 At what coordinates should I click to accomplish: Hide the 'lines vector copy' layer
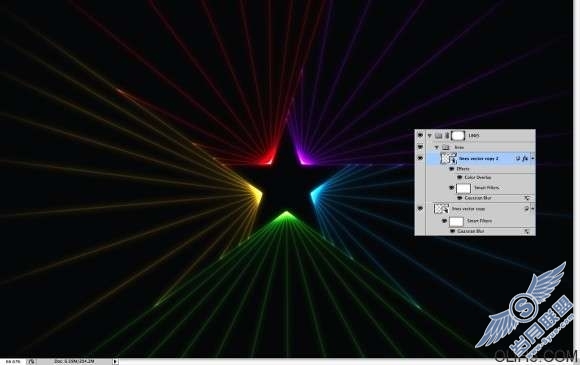pyautogui.click(x=420, y=209)
